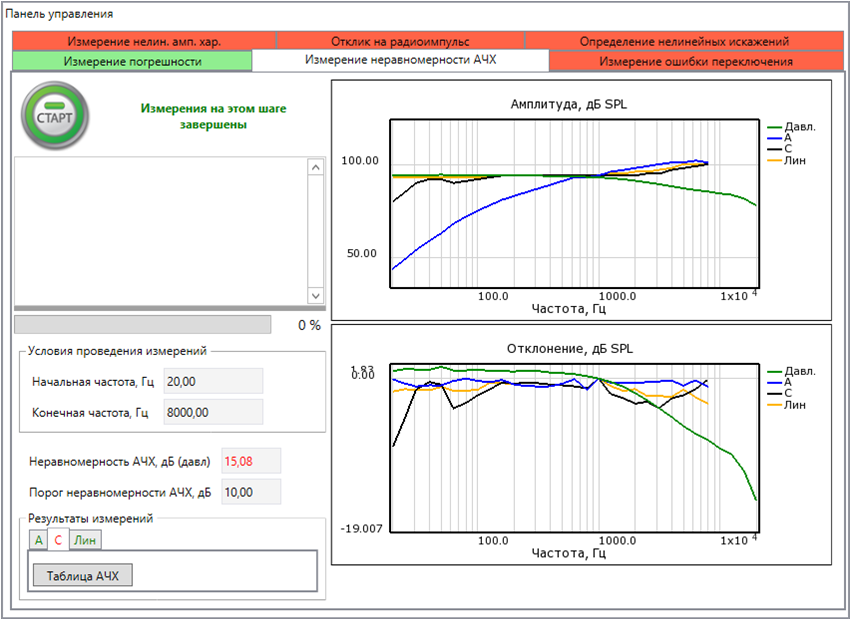Click the measurement progress bar

click(142, 325)
